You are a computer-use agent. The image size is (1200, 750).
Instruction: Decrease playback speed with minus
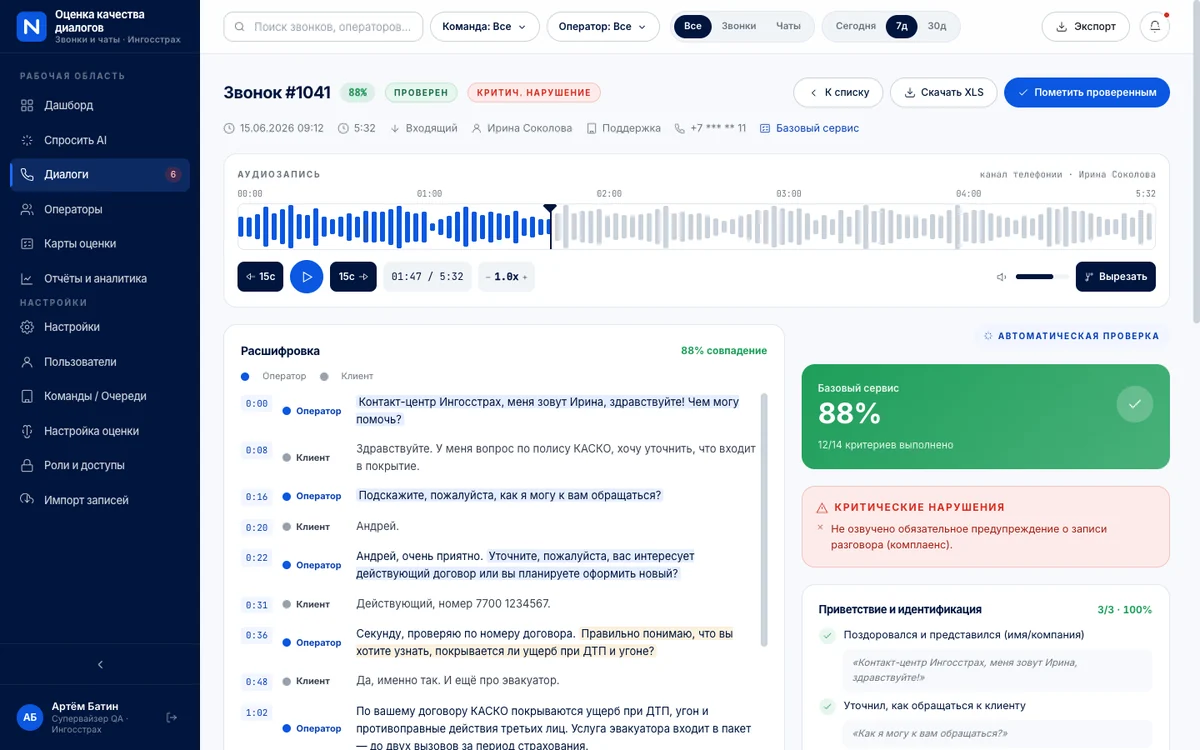click(x=488, y=277)
